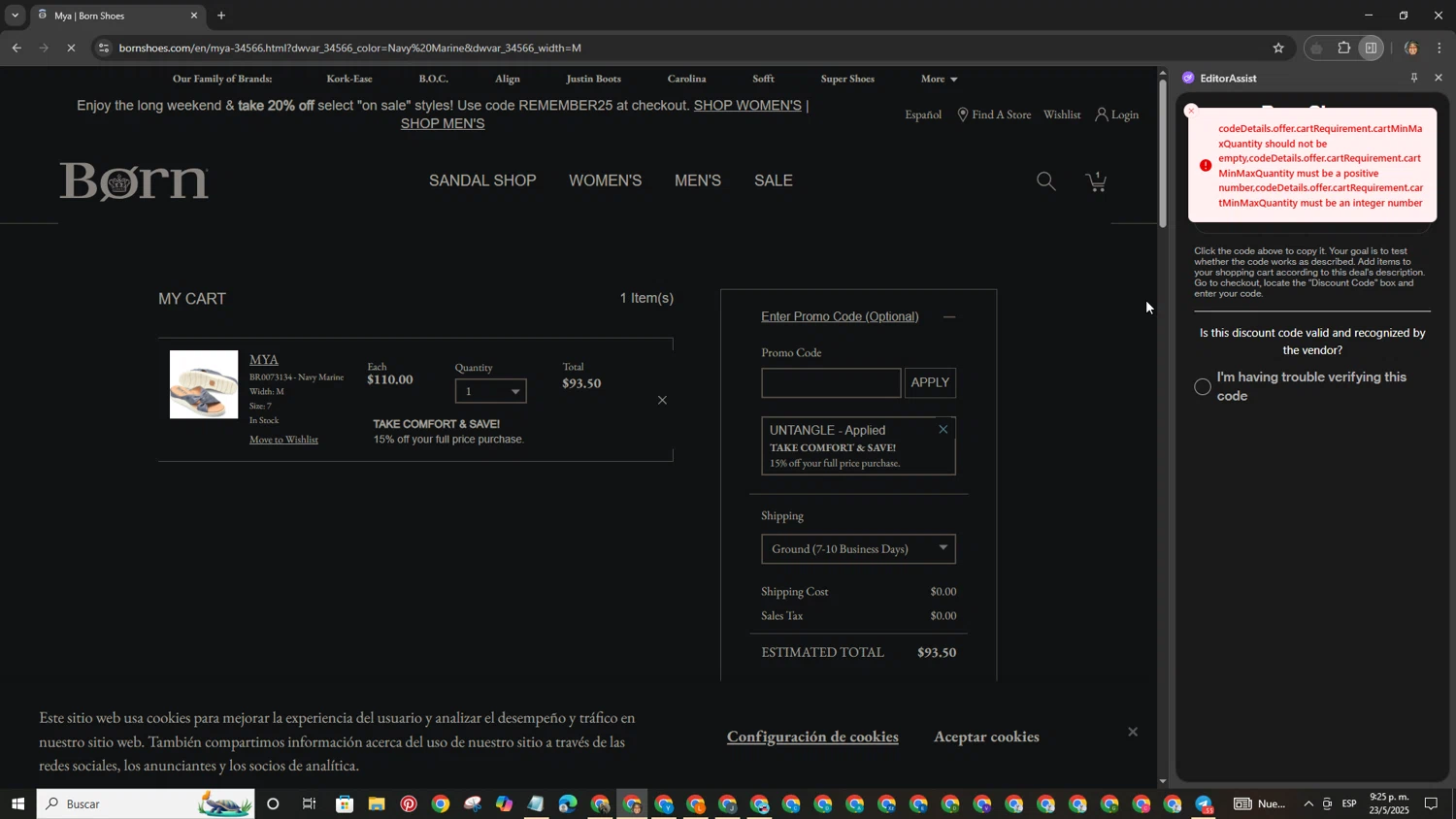Open the Wishlist link
The image size is (1456, 819).
click(x=1062, y=115)
